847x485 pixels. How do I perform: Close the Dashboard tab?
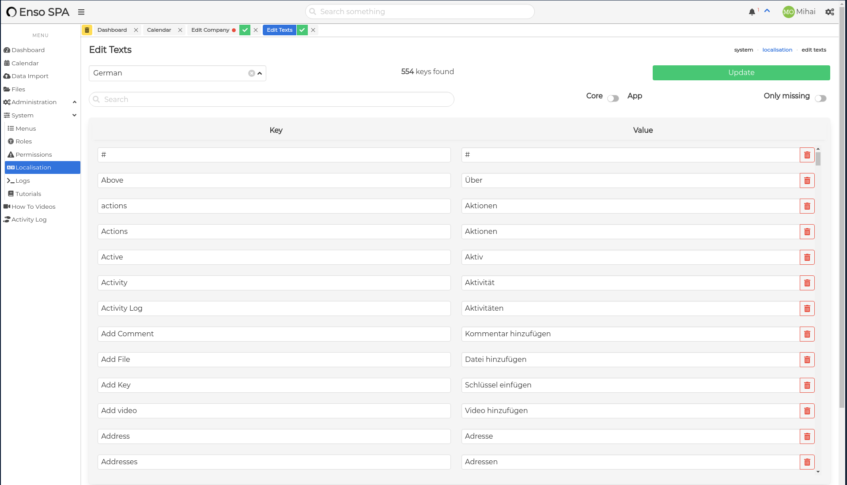pyautogui.click(x=136, y=30)
